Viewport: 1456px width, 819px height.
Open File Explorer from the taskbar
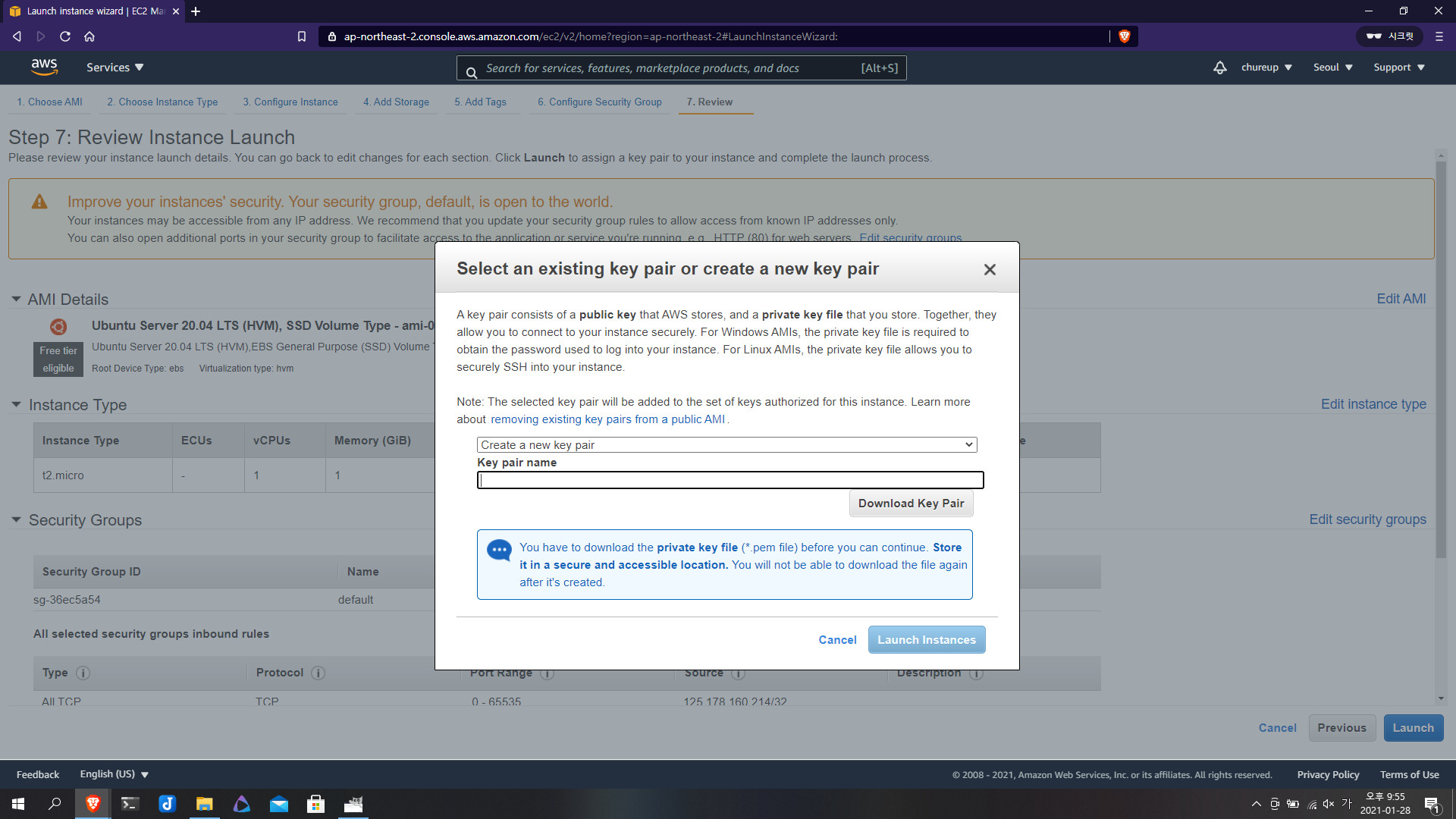pyautogui.click(x=204, y=804)
